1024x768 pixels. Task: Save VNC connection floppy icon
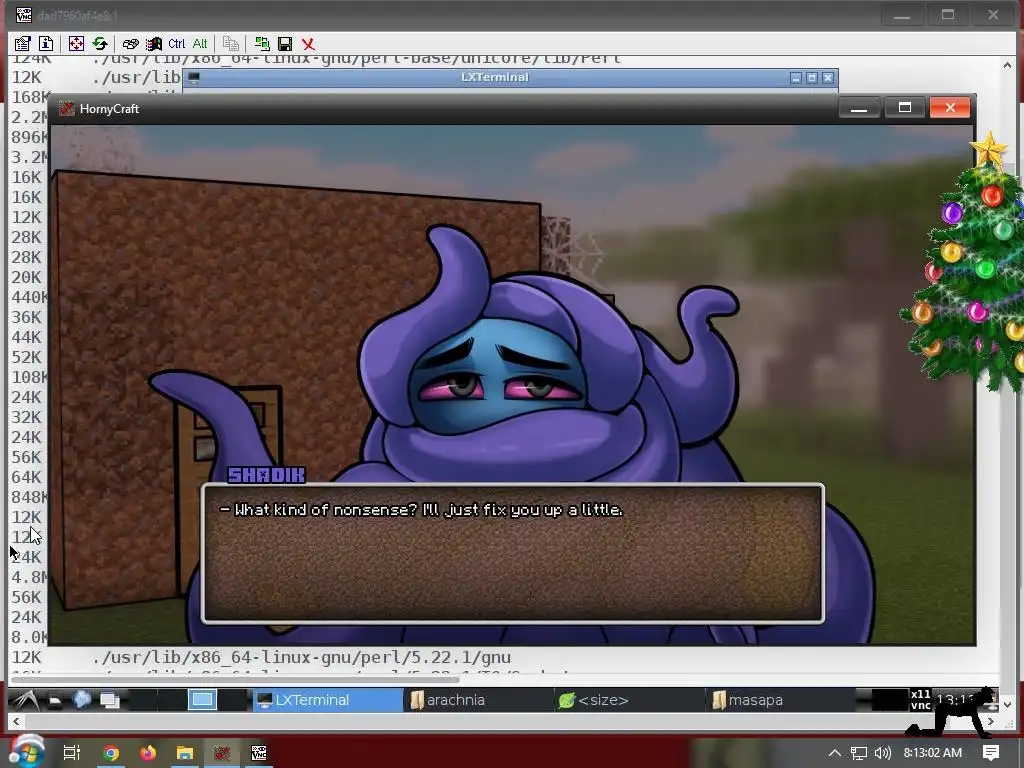pyautogui.click(x=285, y=44)
